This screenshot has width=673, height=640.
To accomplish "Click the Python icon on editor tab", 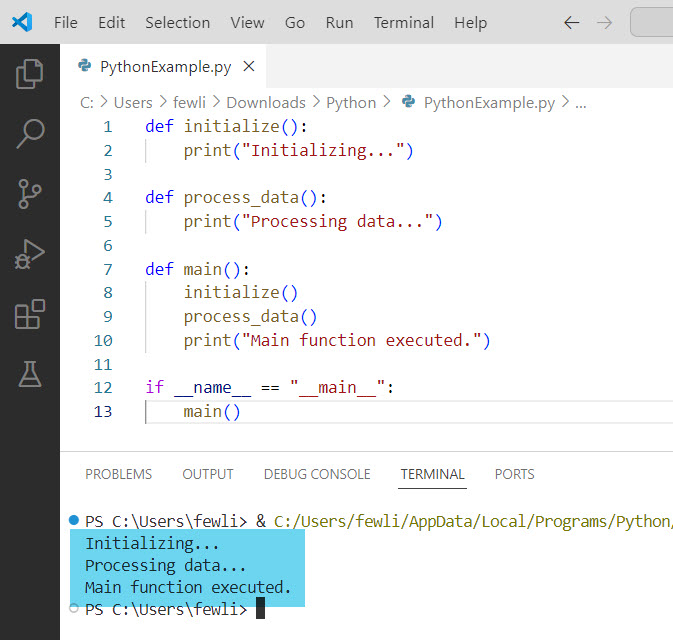I will pos(85,66).
